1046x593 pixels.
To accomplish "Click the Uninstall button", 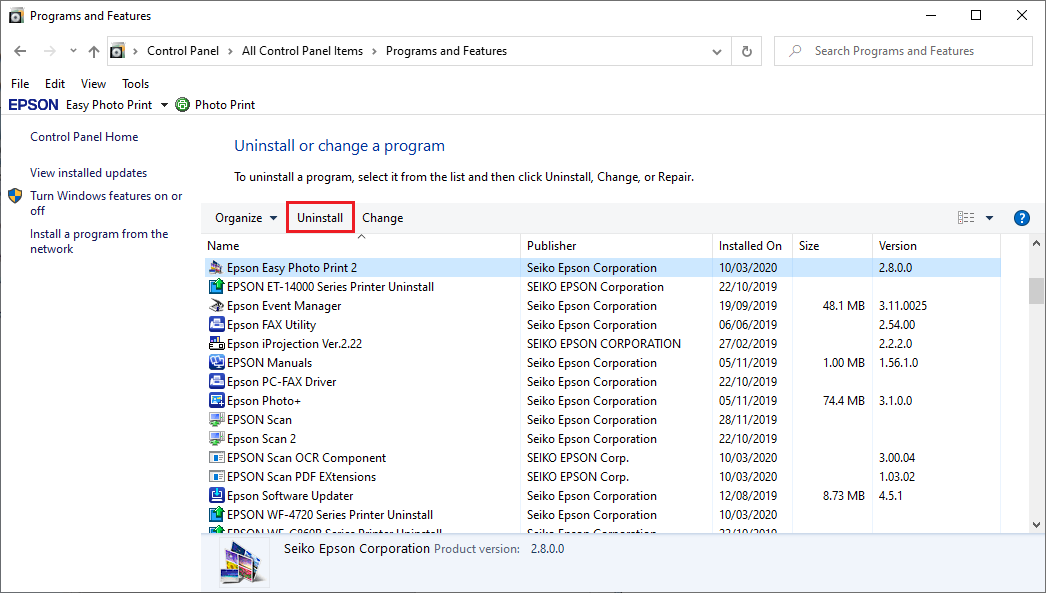I will 320,218.
